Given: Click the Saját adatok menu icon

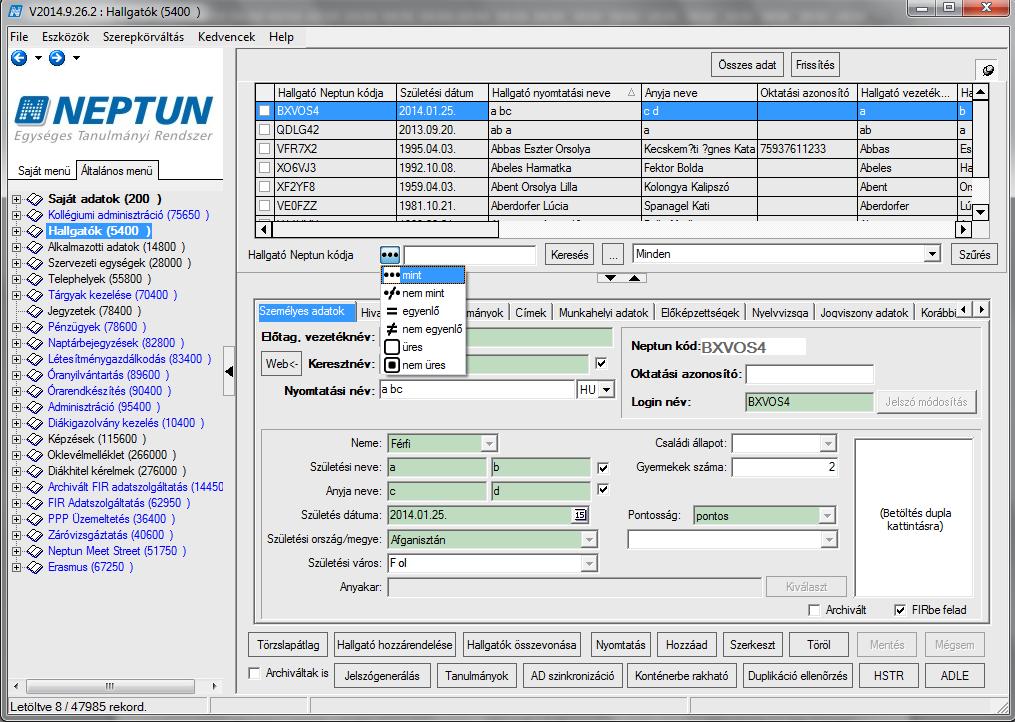Looking at the screenshot, I should click(x=35, y=199).
